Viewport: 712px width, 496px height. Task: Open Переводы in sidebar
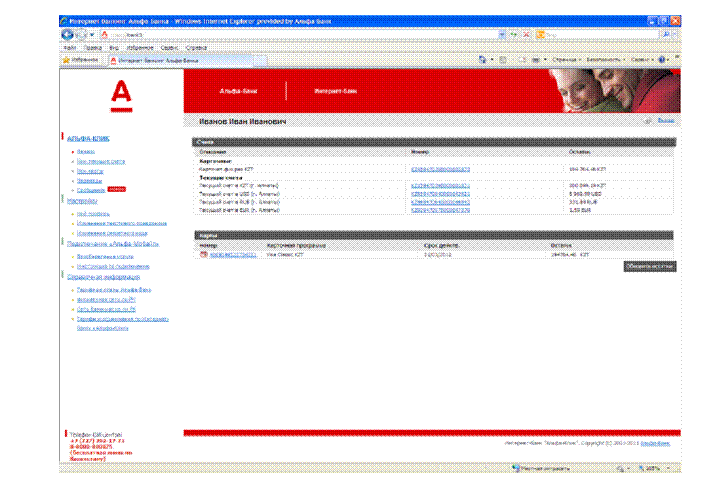[89, 181]
